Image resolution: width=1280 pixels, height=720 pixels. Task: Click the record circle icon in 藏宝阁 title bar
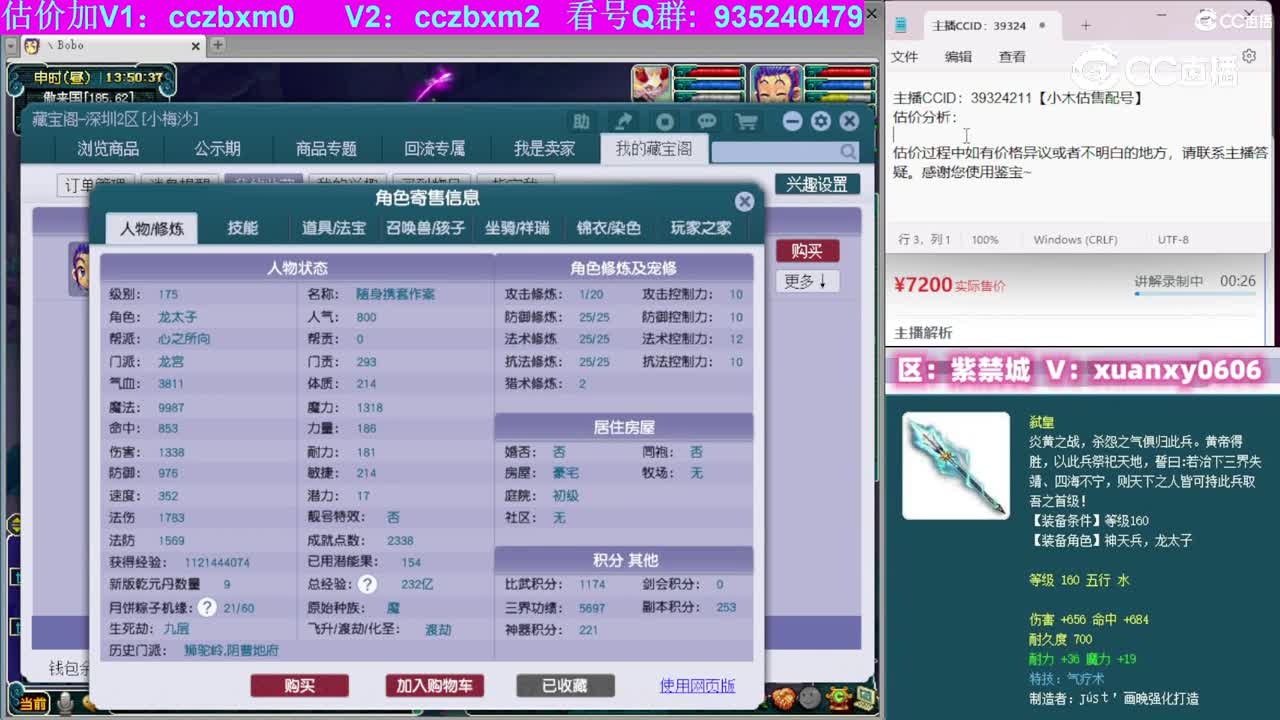665,122
